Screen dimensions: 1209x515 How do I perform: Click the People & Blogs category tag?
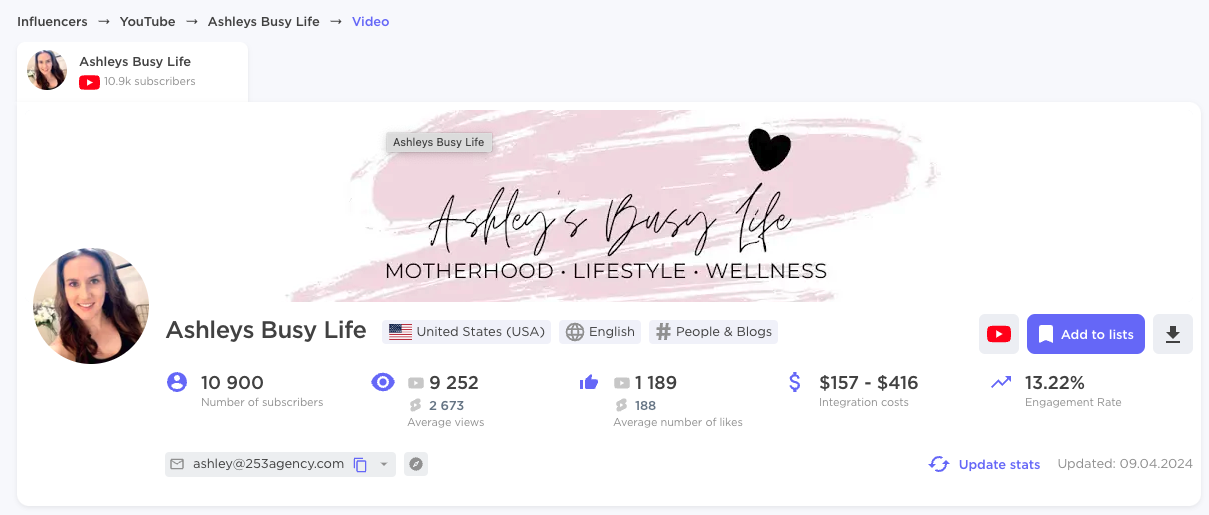[713, 332]
